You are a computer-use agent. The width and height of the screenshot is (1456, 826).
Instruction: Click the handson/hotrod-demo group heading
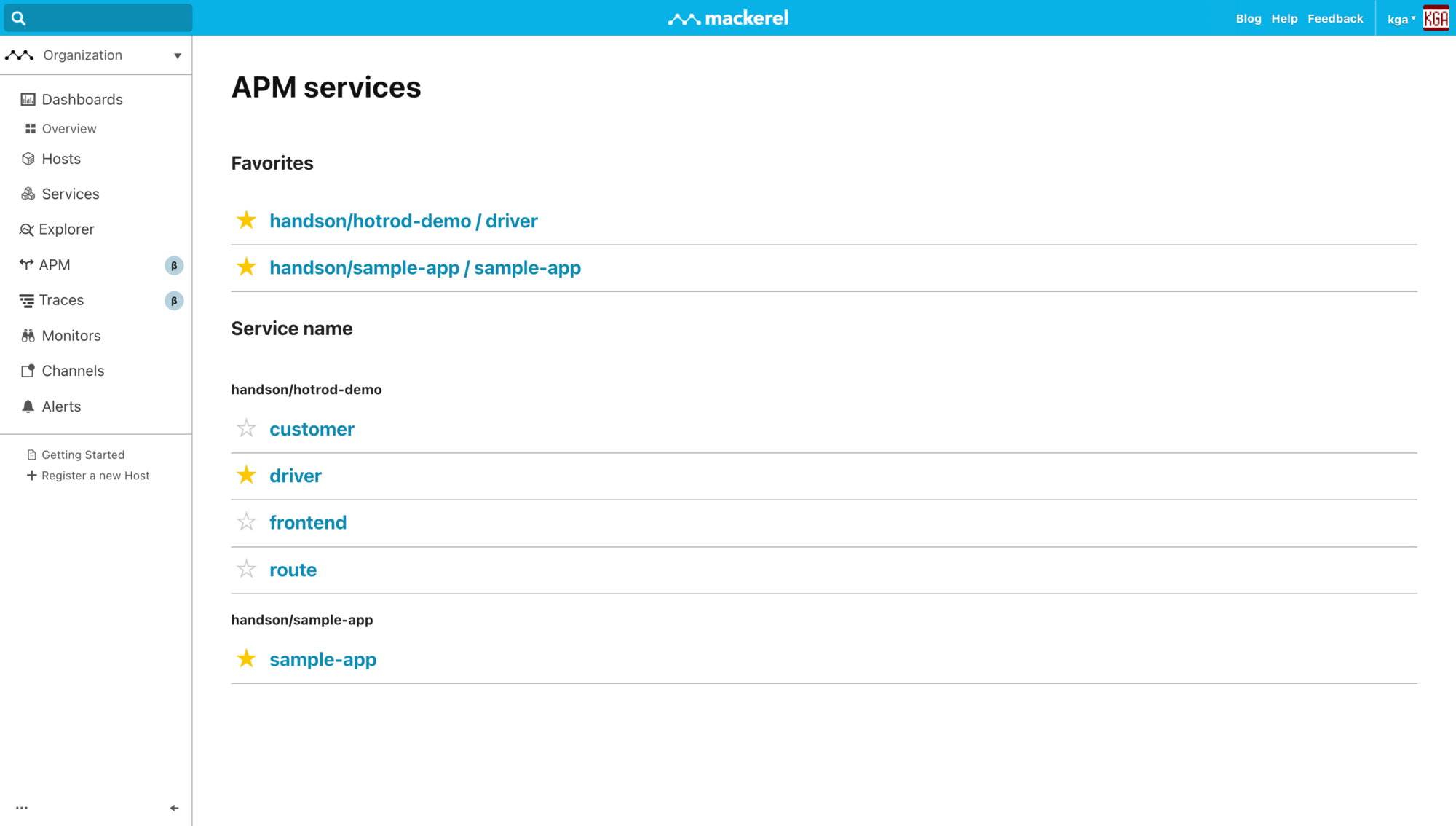(x=306, y=390)
